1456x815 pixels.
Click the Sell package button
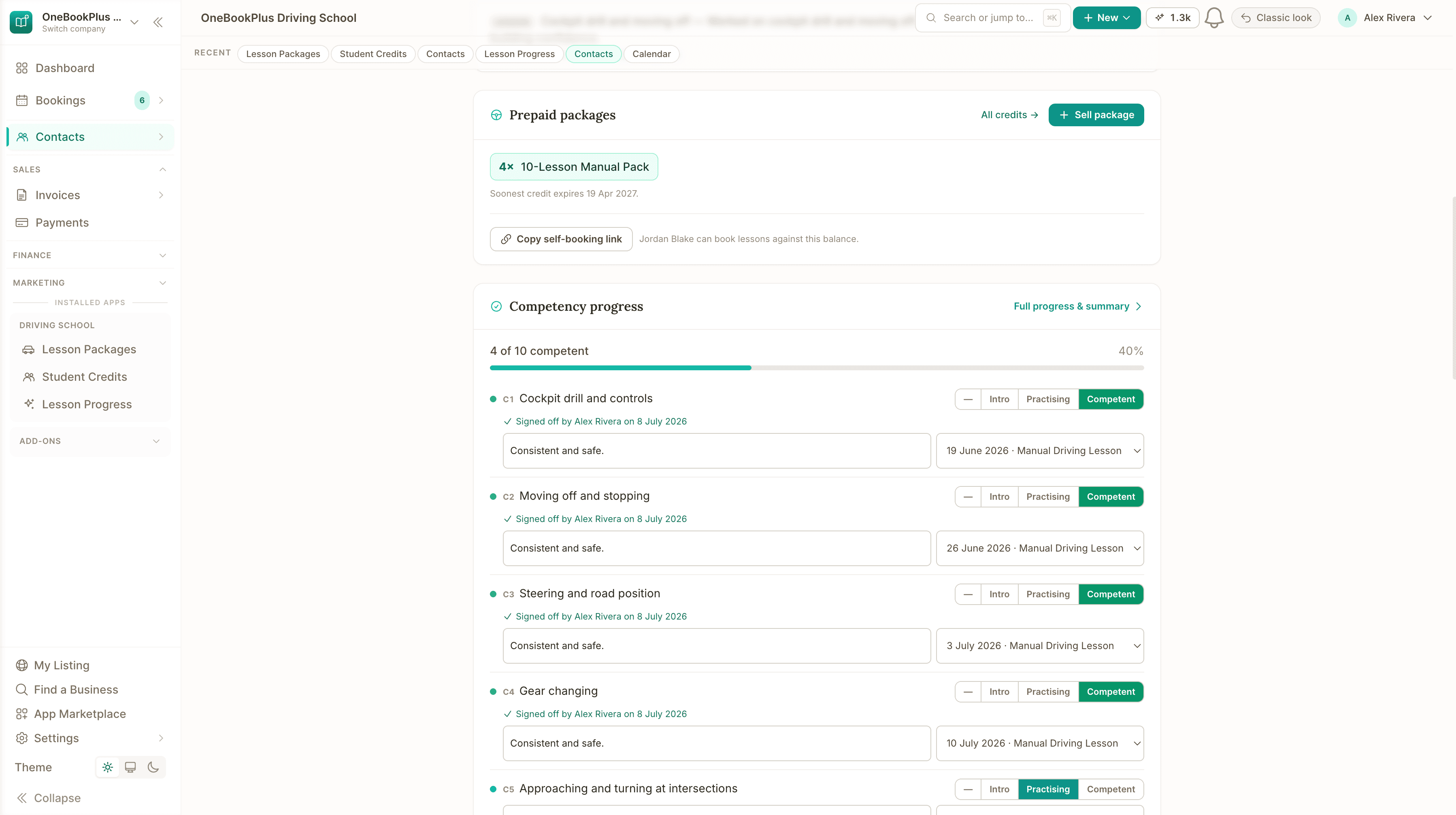tap(1096, 115)
